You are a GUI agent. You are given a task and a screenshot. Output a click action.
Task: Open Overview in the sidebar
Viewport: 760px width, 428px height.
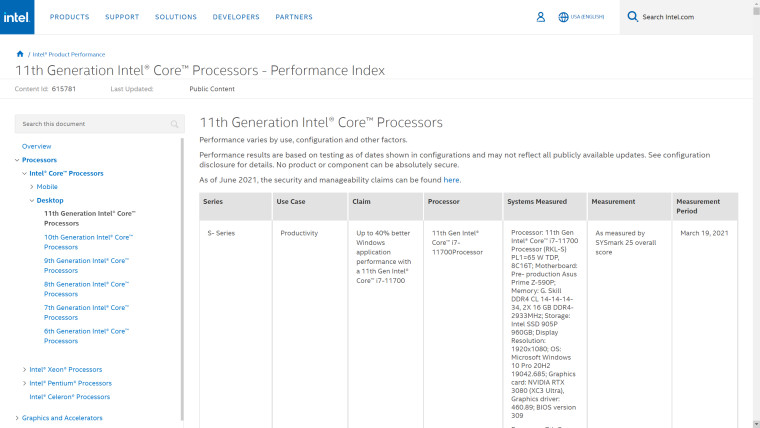(x=36, y=146)
